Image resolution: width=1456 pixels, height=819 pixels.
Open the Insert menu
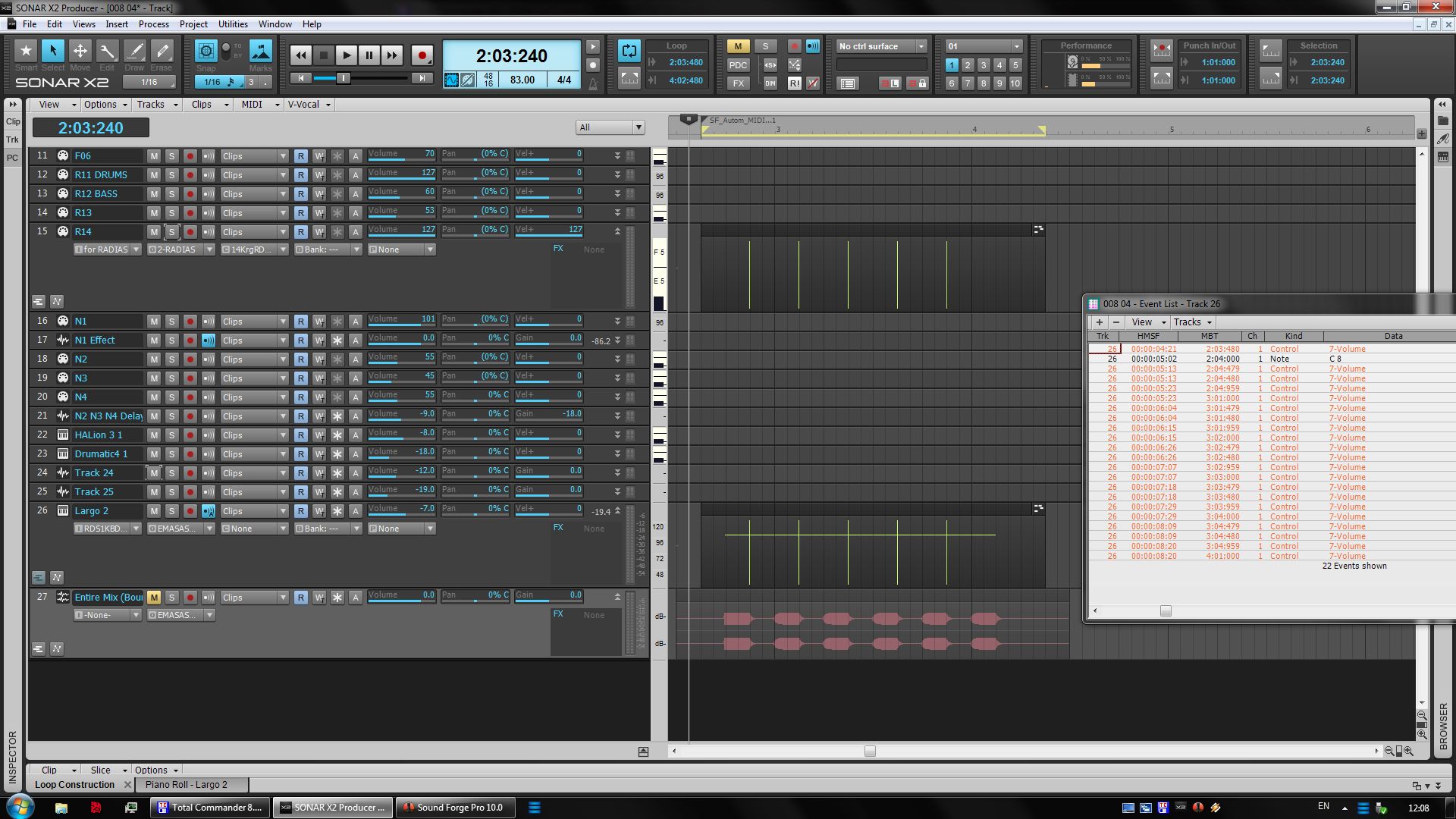[x=117, y=24]
